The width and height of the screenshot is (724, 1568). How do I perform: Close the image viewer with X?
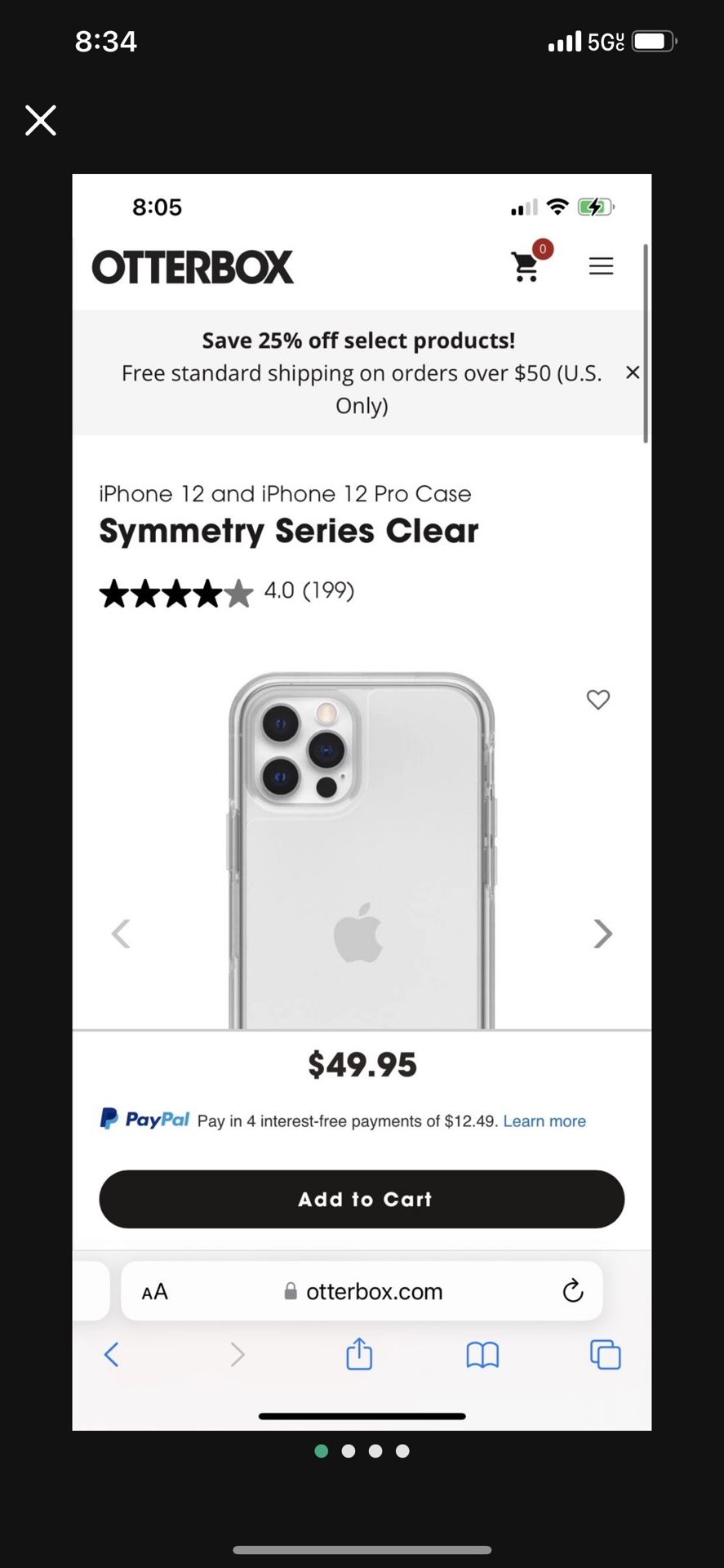(41, 120)
